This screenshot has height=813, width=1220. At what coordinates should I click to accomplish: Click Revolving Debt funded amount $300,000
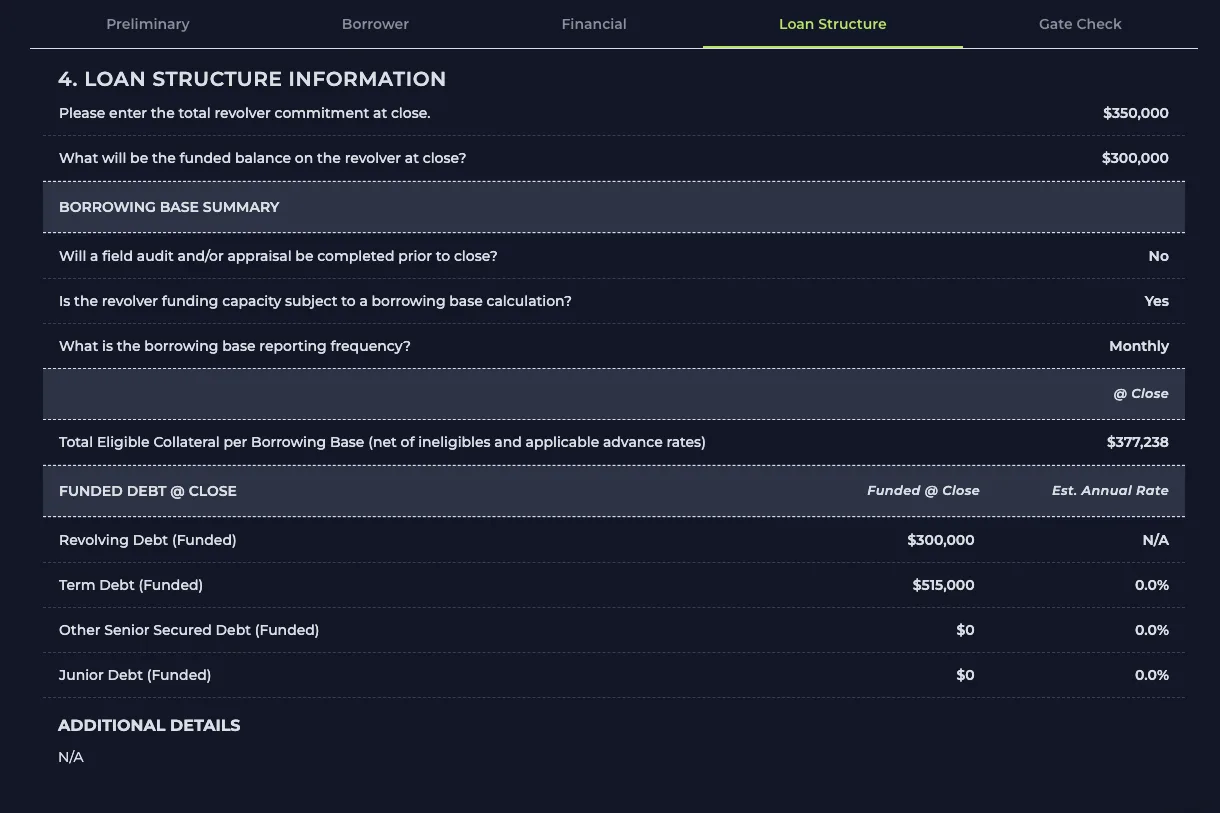tap(941, 540)
